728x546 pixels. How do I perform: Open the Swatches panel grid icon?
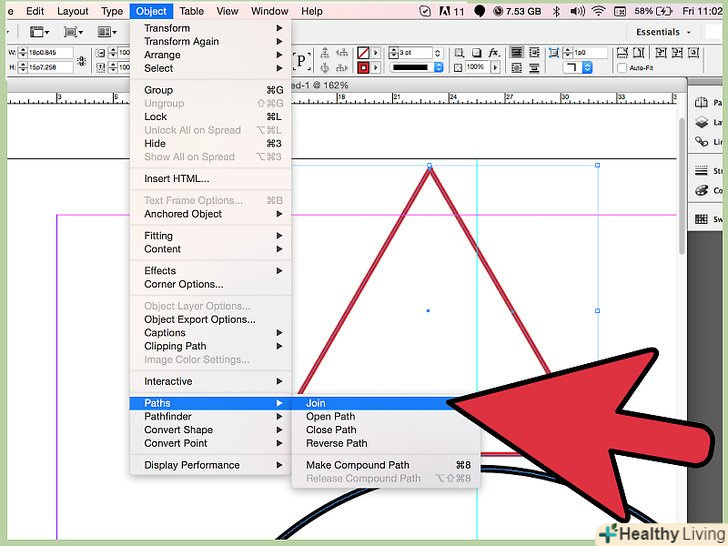coord(701,219)
